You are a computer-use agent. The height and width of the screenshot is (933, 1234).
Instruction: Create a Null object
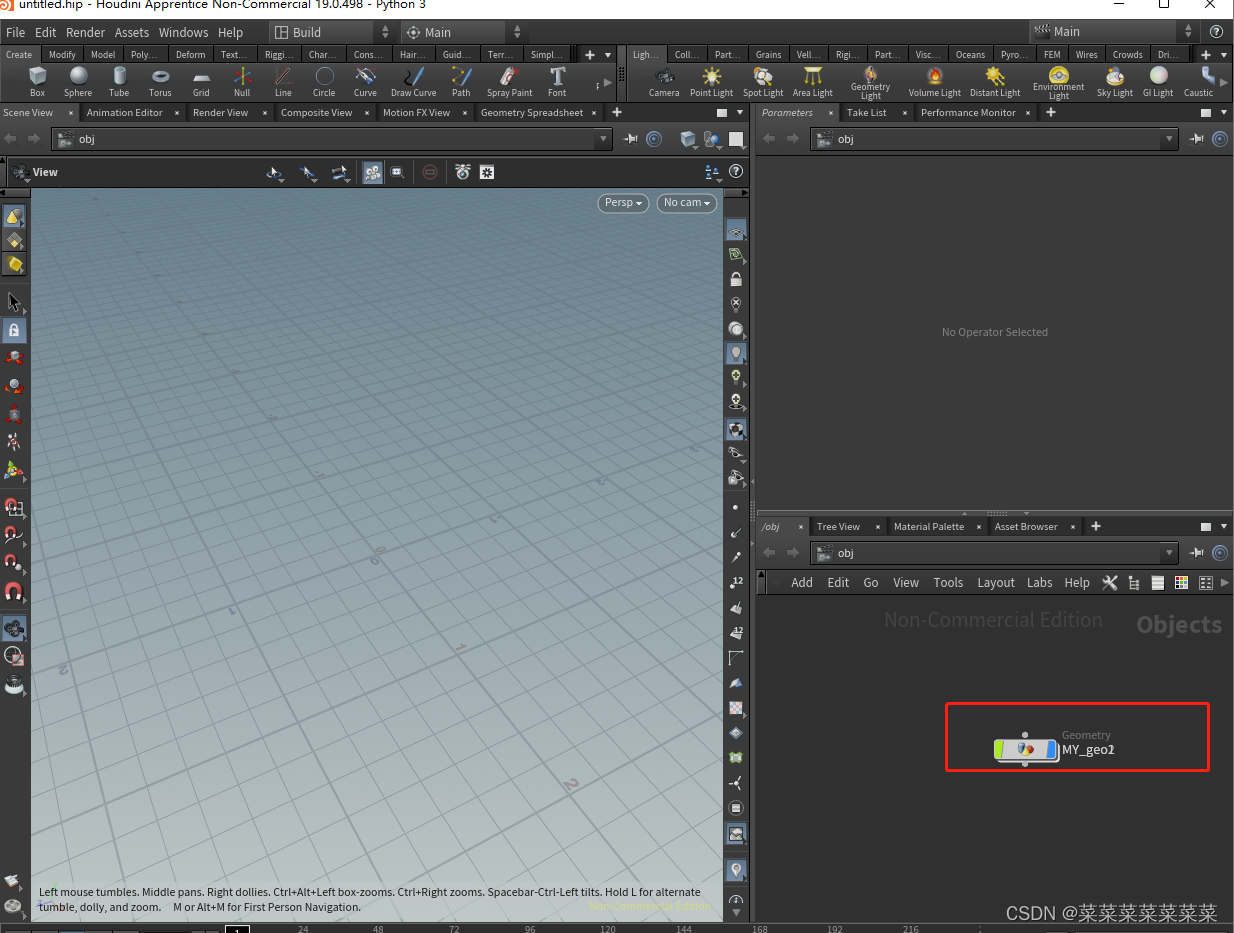click(242, 81)
